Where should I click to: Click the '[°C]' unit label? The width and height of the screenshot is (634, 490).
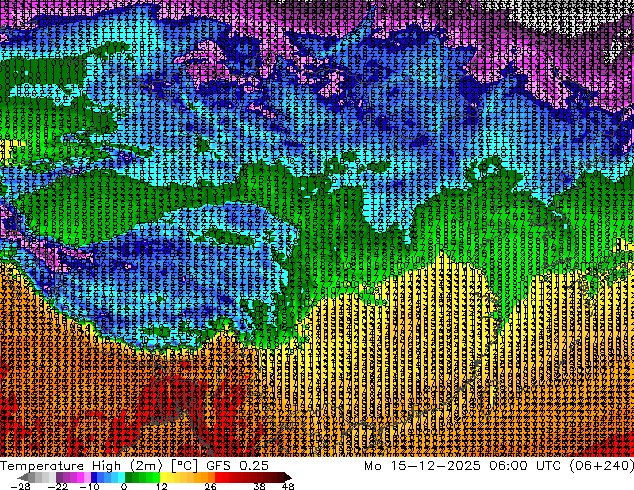pyautogui.click(x=184, y=466)
